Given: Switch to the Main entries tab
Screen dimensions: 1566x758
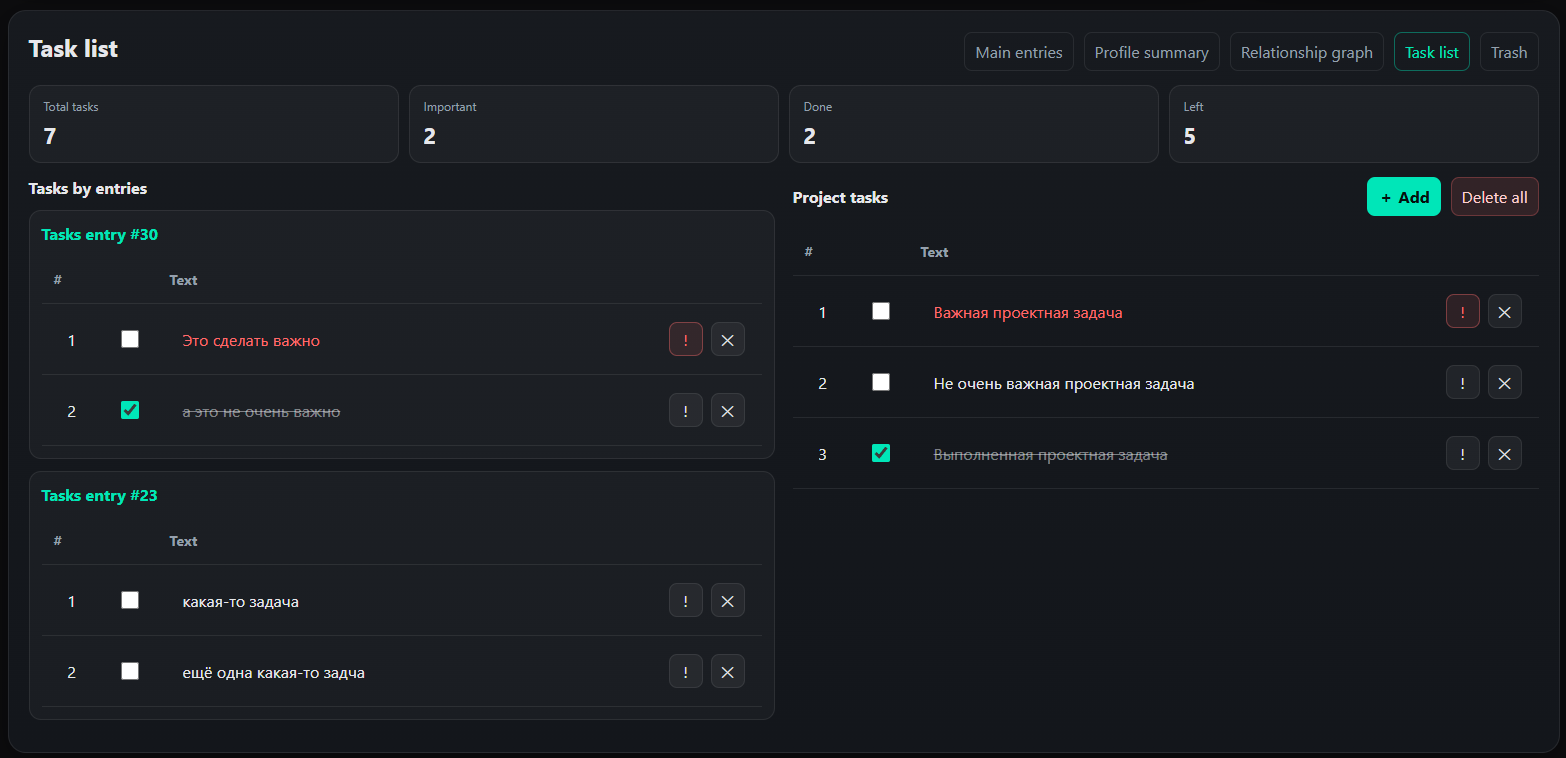Looking at the screenshot, I should pos(1019,53).
